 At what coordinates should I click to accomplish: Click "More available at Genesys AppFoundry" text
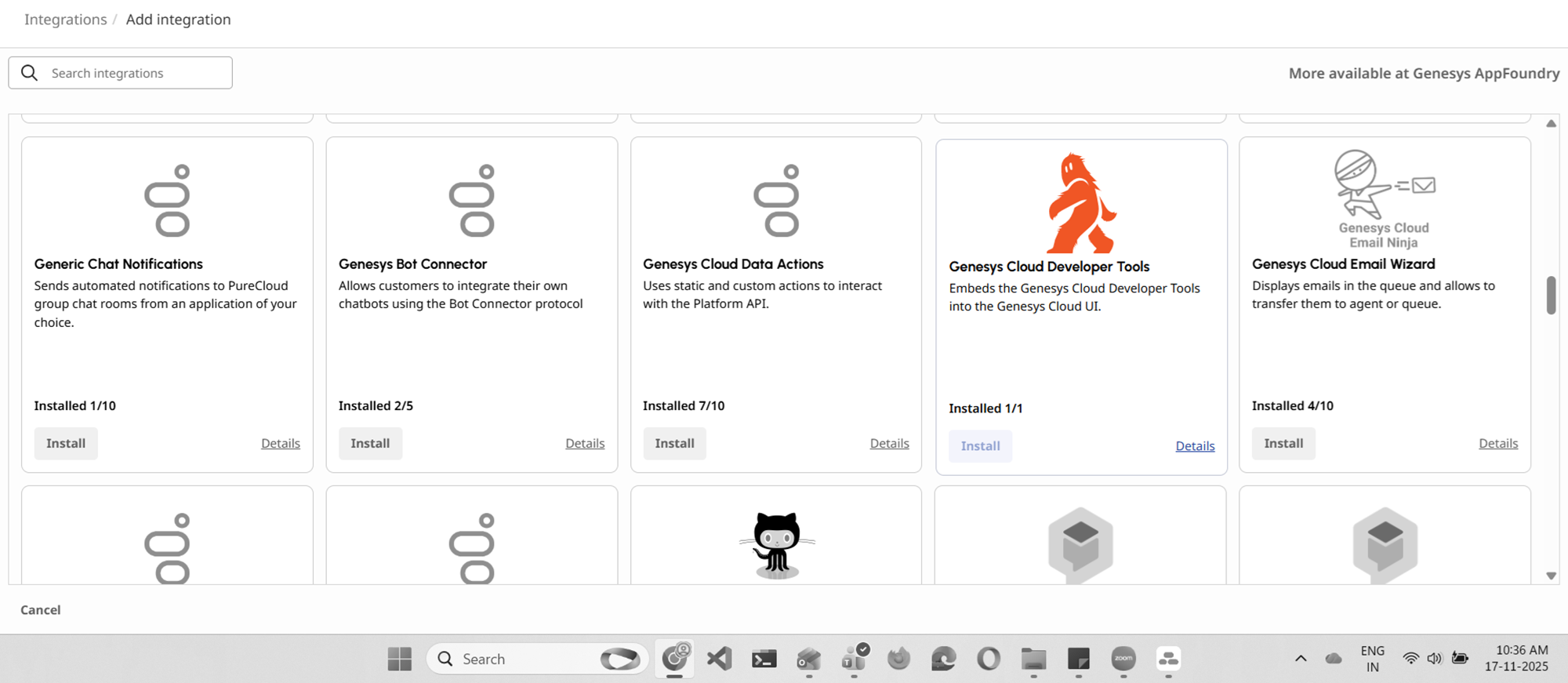[x=1425, y=74]
